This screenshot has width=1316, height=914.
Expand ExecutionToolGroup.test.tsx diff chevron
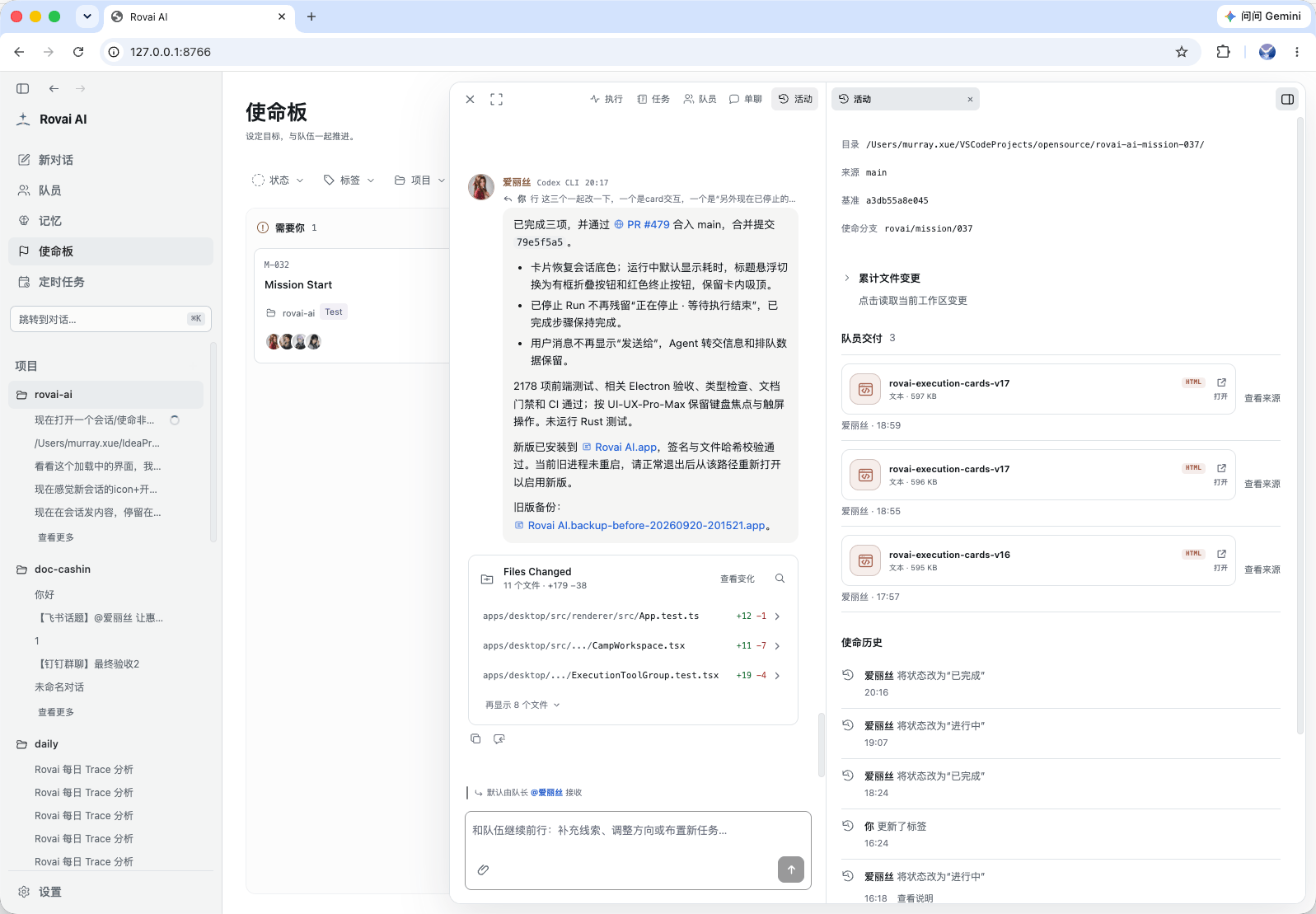777,675
